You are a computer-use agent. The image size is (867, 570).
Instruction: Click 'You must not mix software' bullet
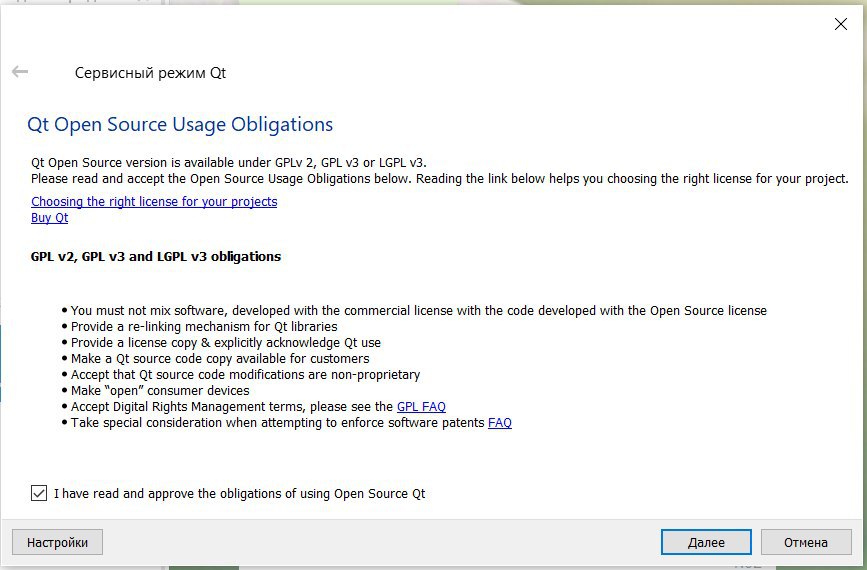tap(419, 310)
